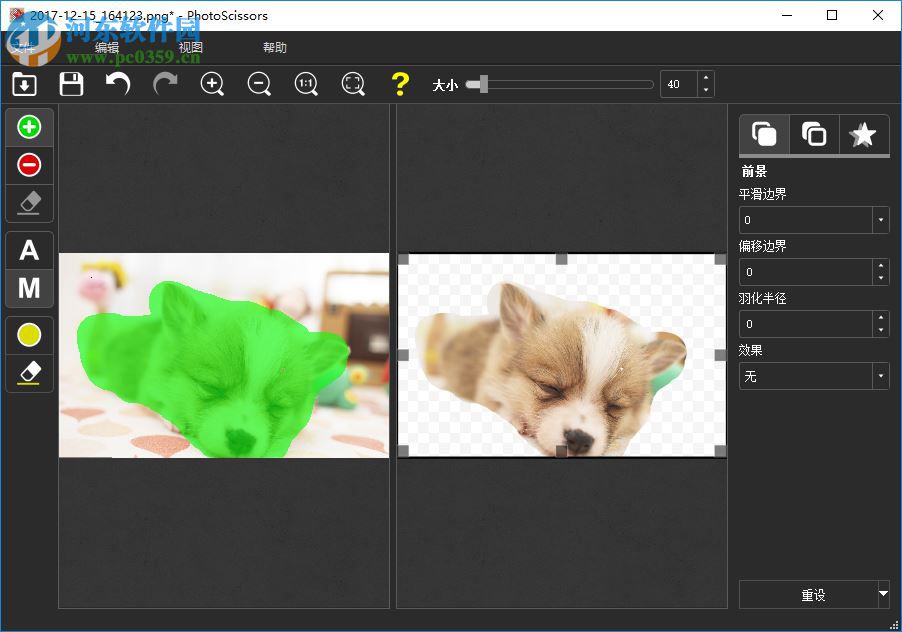
Task: Zoom in on the puppy image
Action: click(212, 84)
